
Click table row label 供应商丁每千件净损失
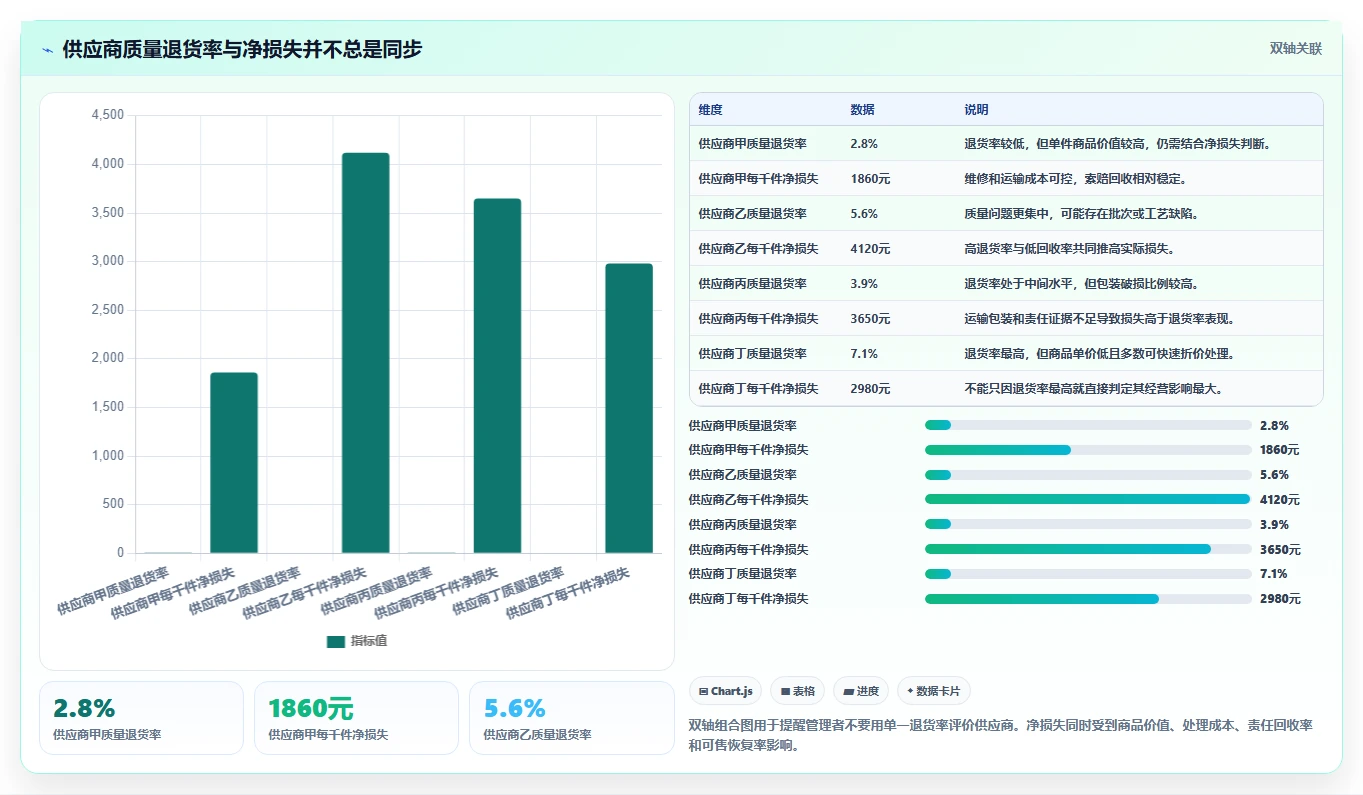pyautogui.click(x=759, y=389)
